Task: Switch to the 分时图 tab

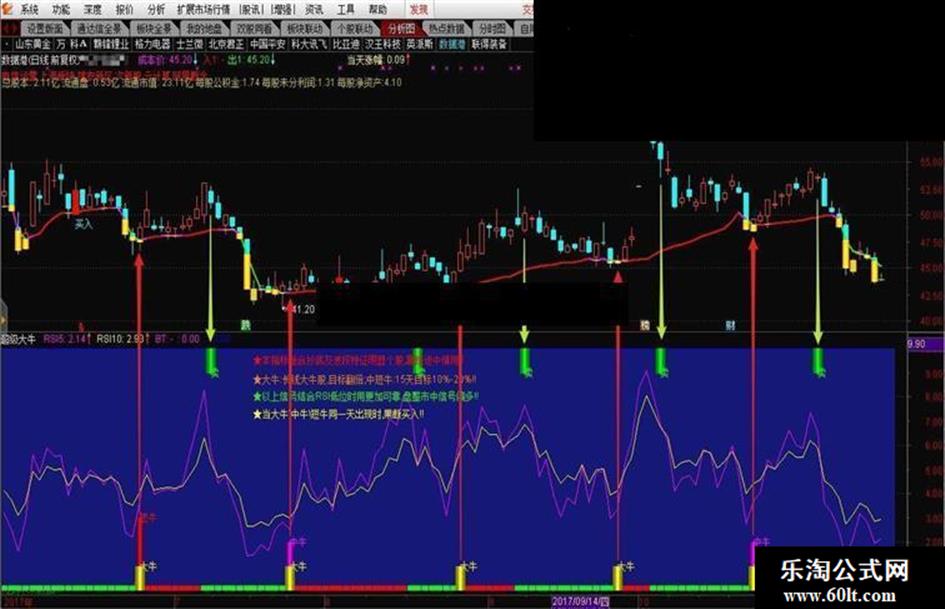Action: click(x=492, y=28)
